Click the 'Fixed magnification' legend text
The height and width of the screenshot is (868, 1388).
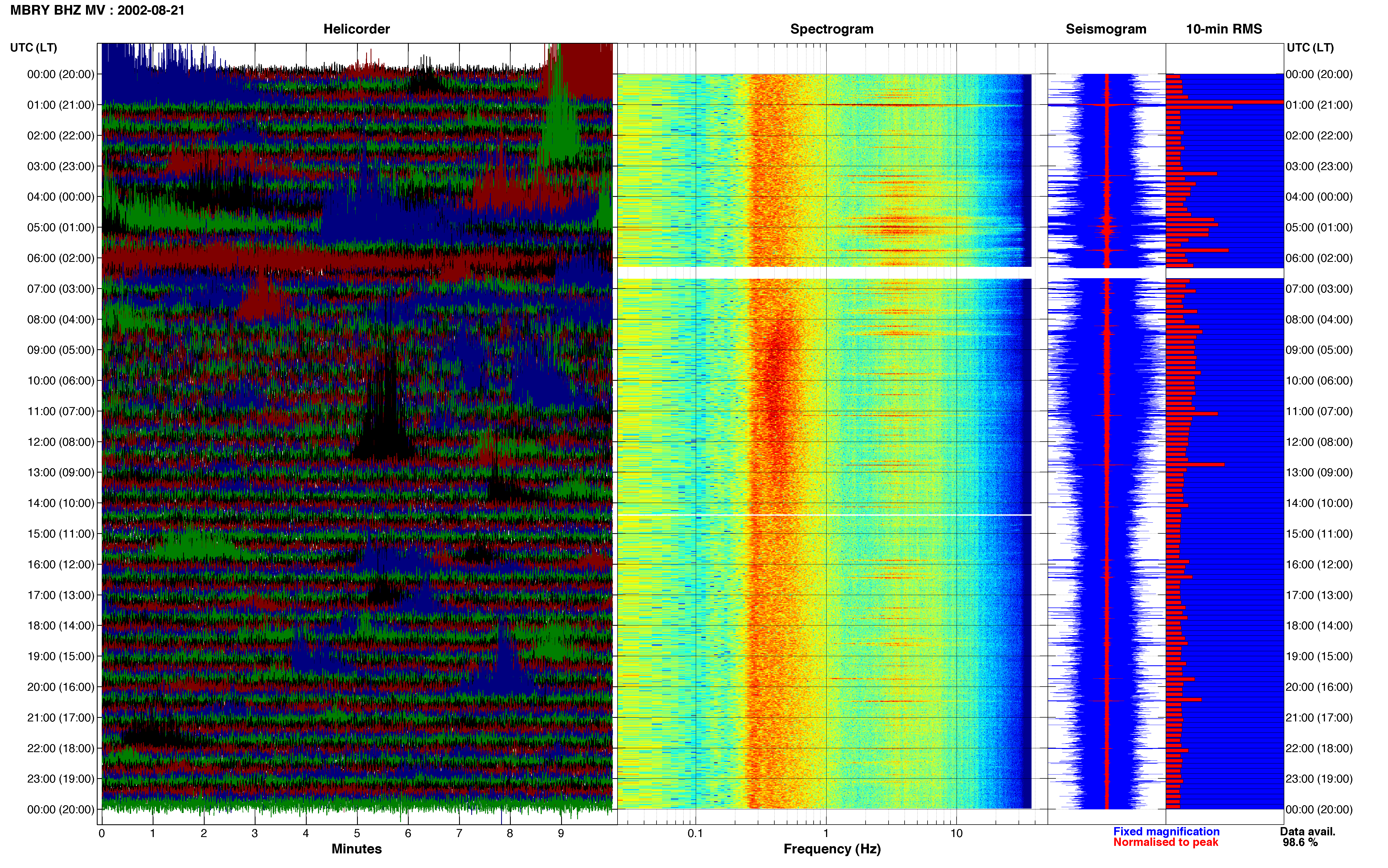1166,831
